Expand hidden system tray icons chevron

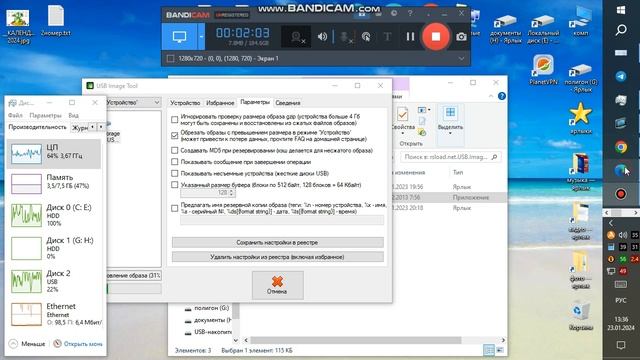[611, 223]
